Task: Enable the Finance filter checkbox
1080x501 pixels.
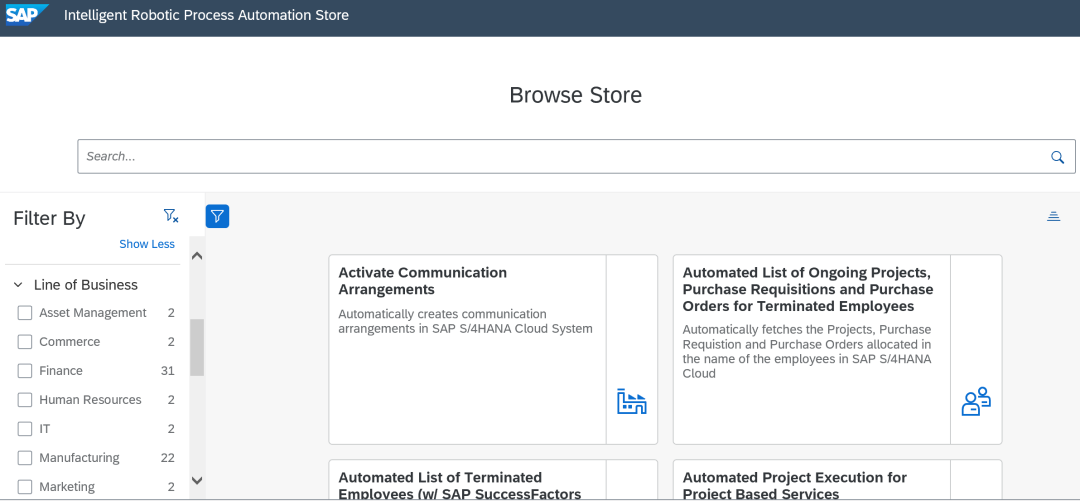Action: (x=25, y=371)
